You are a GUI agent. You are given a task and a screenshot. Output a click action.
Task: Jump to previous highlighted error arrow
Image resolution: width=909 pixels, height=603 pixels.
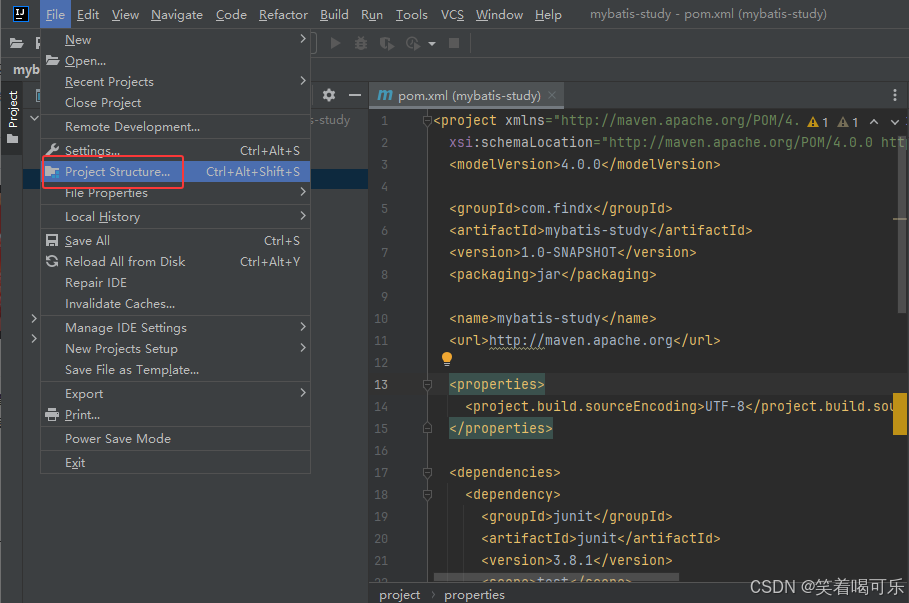point(874,122)
